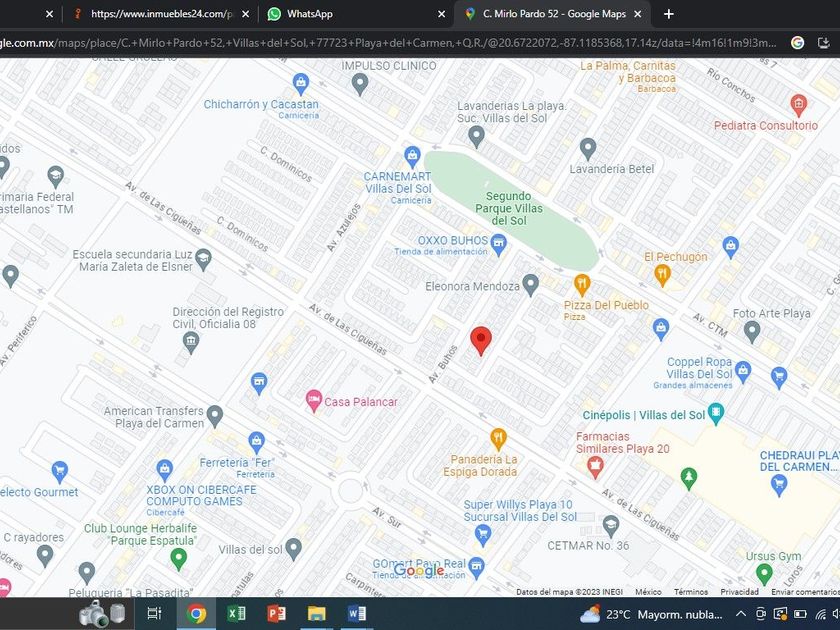Click the Casa Palancar lodging pin
The image size is (840, 630).
tap(313, 401)
